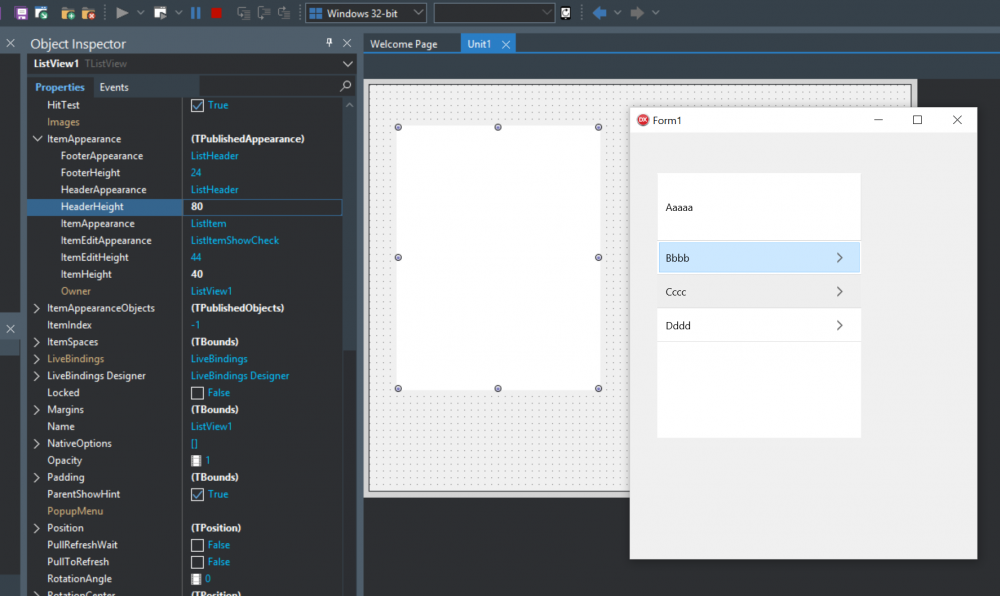
Task: Click the chevron on the Bbbb item
Action: 839,258
